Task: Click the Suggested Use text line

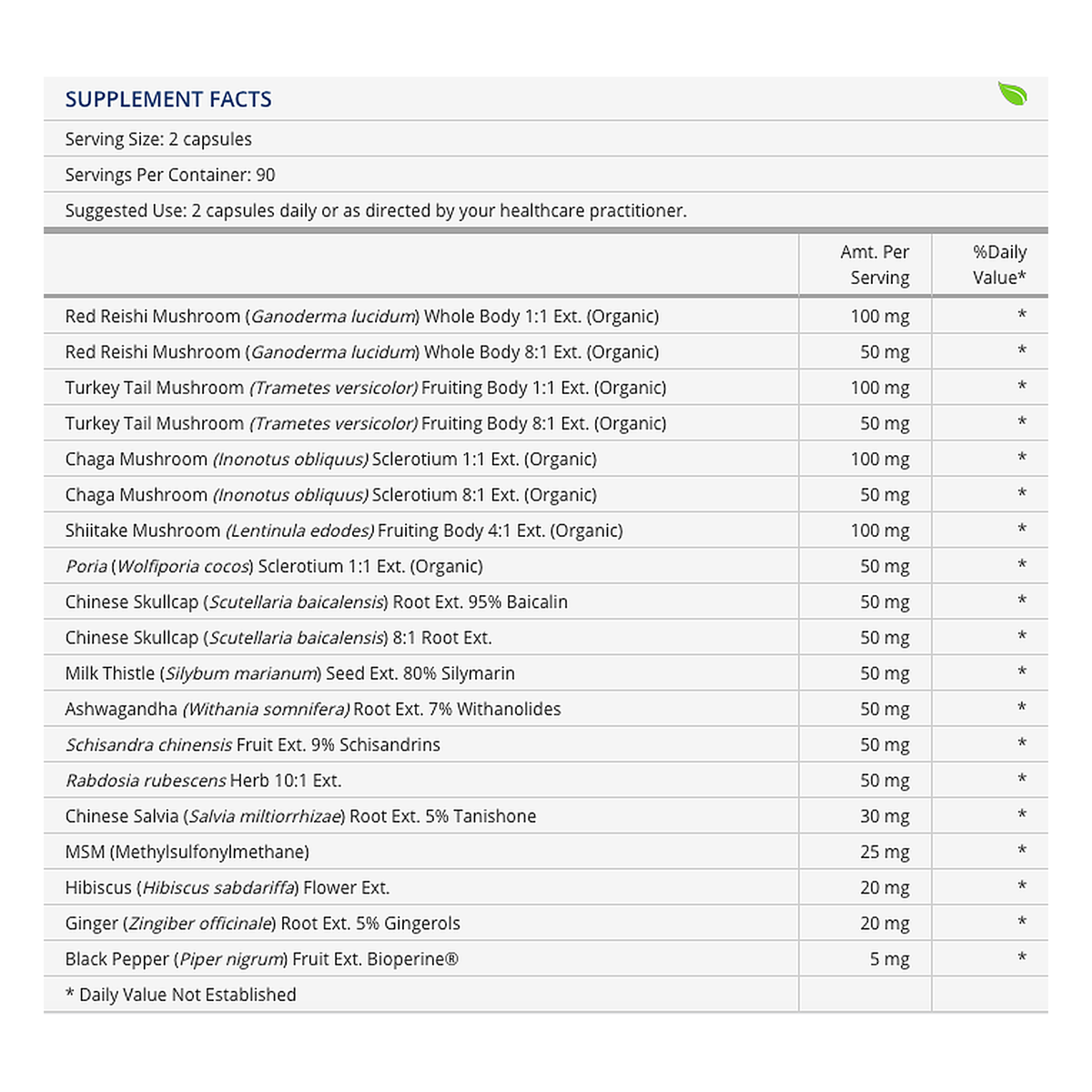Action: (x=376, y=210)
